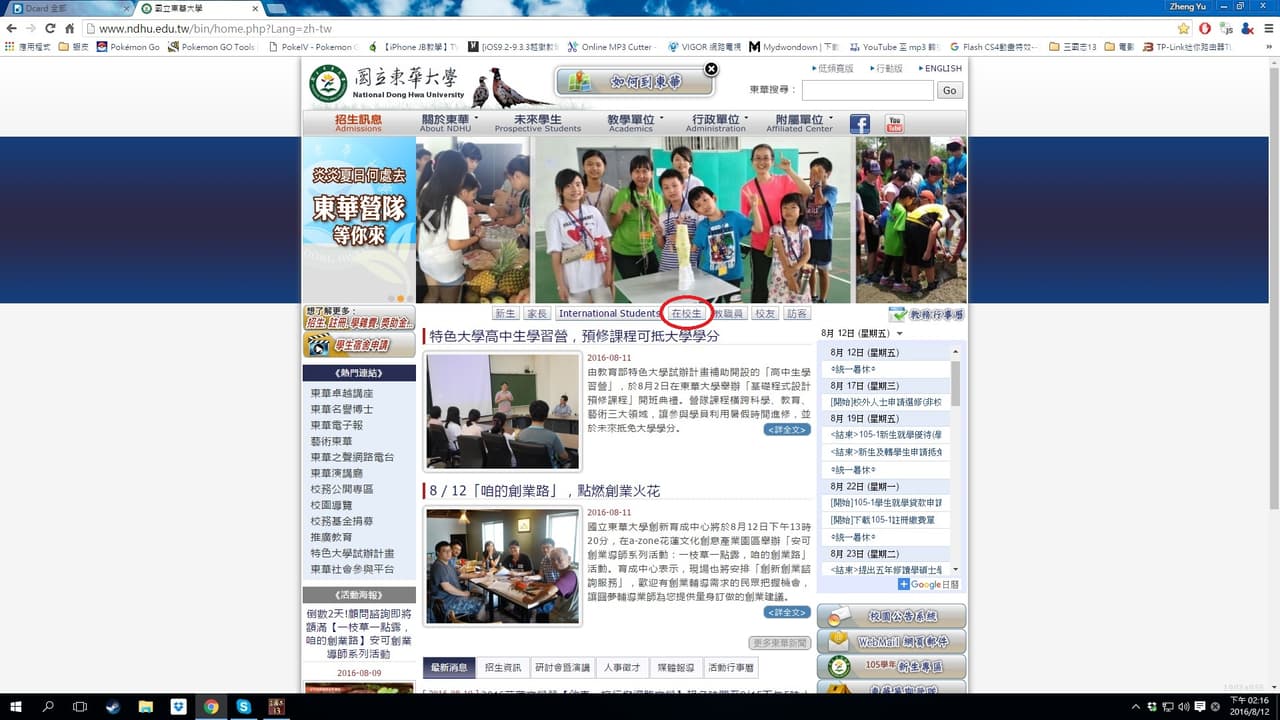The width and height of the screenshot is (1280, 720).
Task: Open the 家長 audience link
Action: 537,314
